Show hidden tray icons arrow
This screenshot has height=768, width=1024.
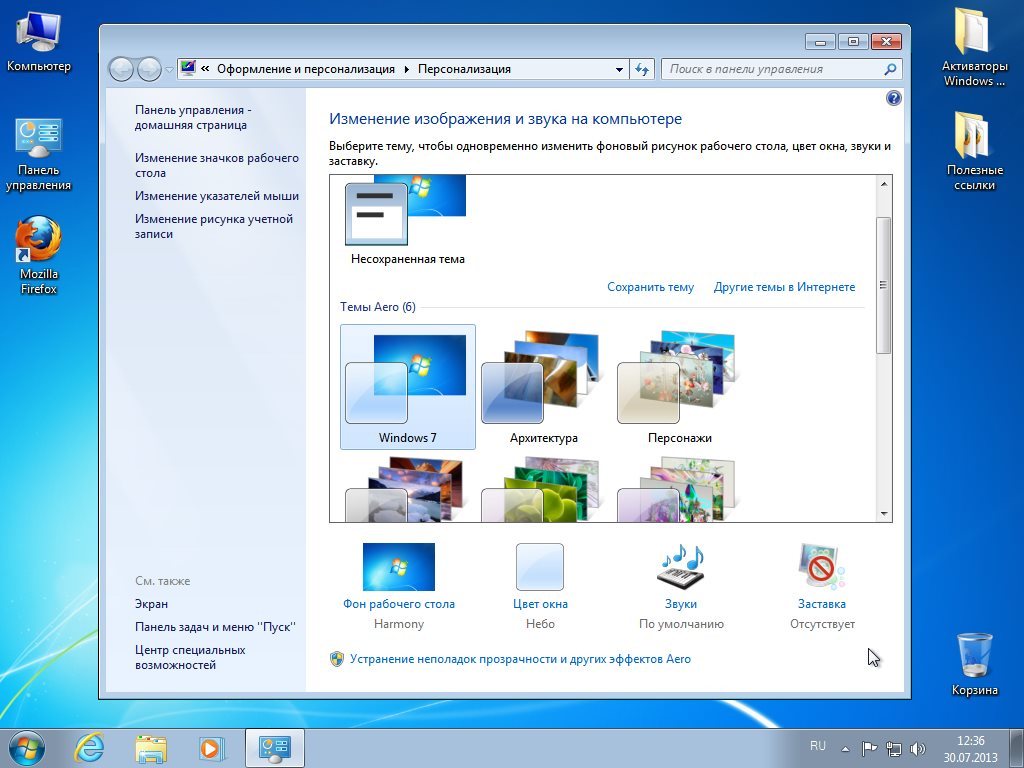pyautogui.click(x=845, y=748)
